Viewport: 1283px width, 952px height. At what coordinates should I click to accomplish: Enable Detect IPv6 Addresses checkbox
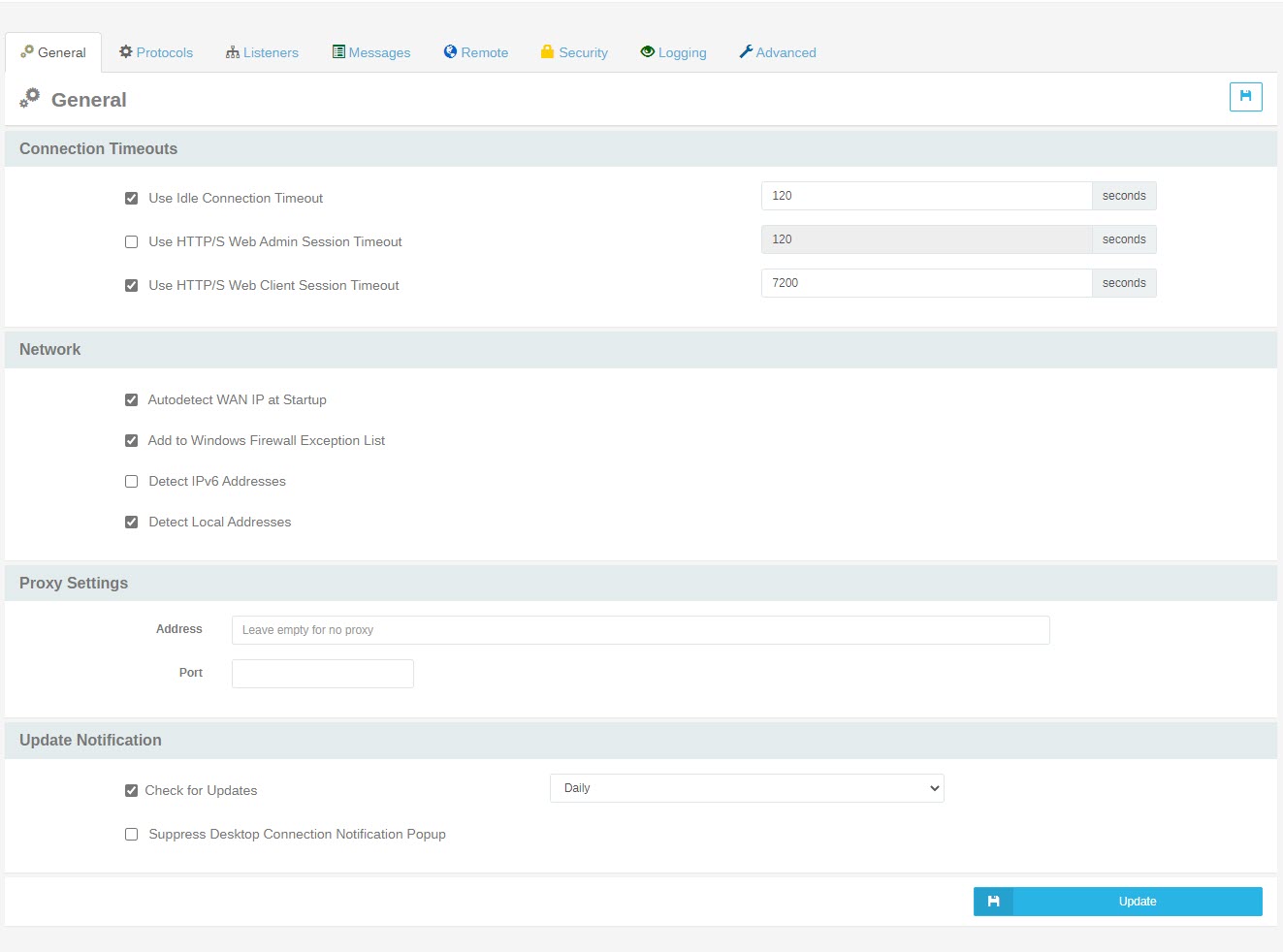(131, 481)
